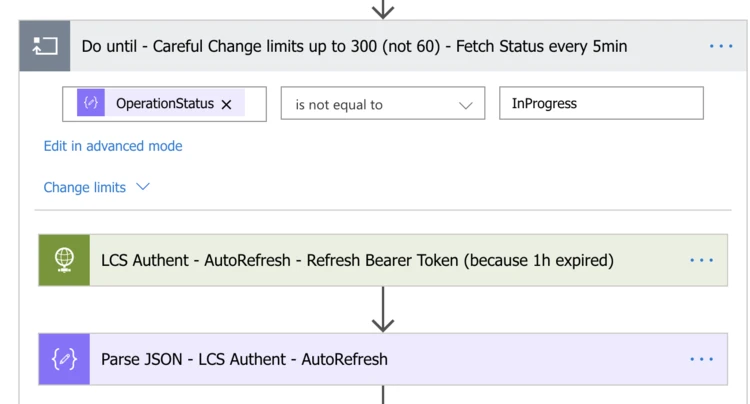This screenshot has height=404, width=750.
Task: Expand the Parse JSON LCS Authent card
Action: [x=244, y=359]
